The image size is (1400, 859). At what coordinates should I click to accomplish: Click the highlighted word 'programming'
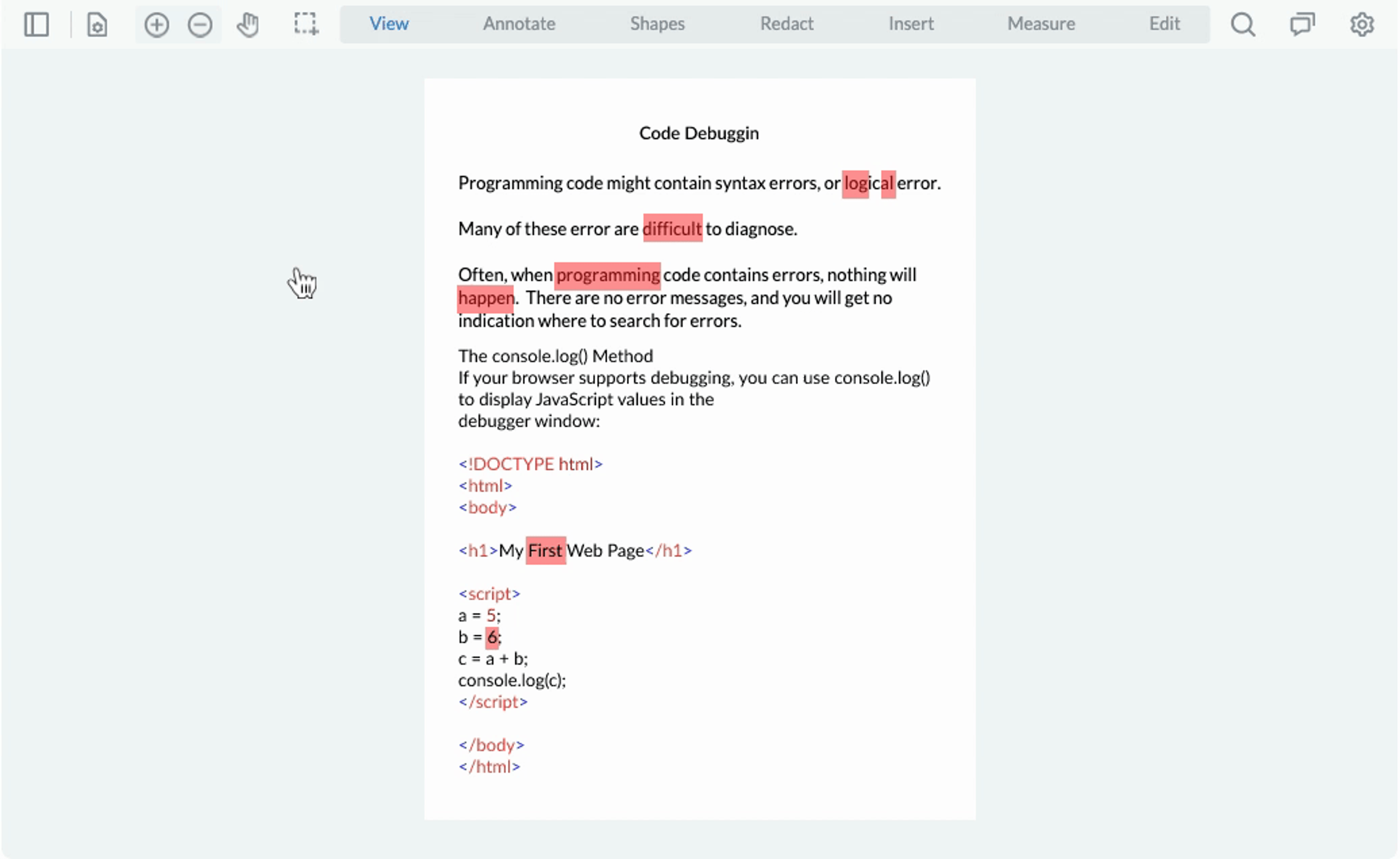coord(607,275)
